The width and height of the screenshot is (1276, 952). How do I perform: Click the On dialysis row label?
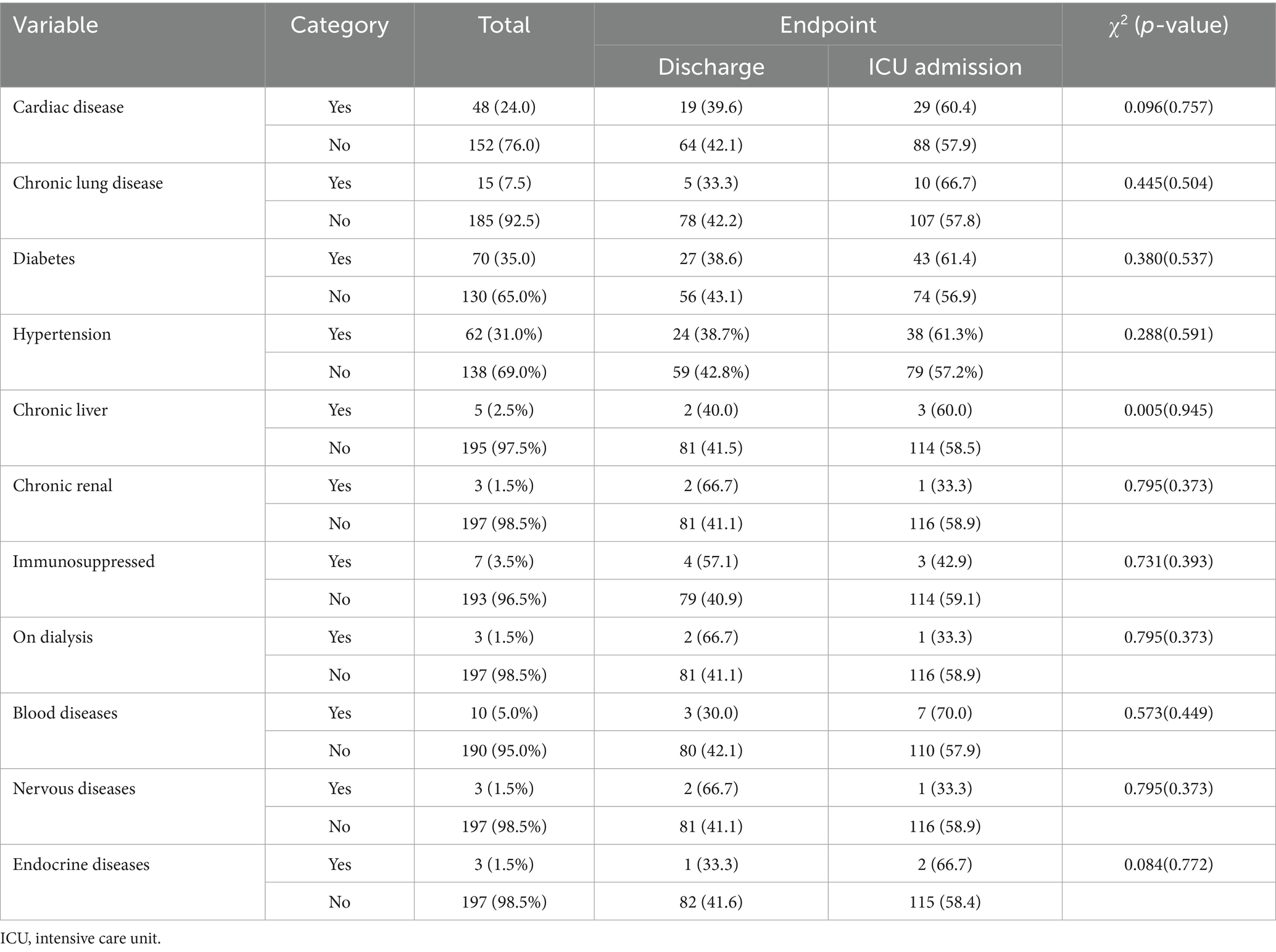point(53,637)
